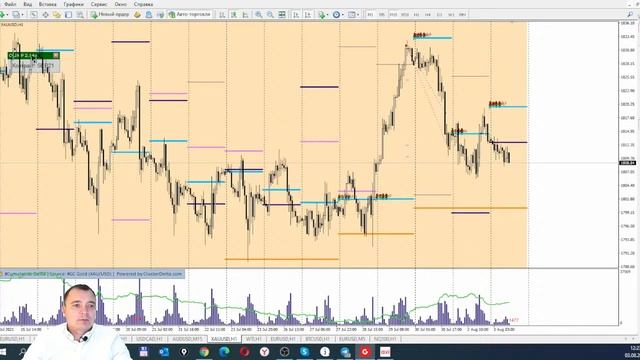Click the Новый ордер button

(x=110, y=14)
